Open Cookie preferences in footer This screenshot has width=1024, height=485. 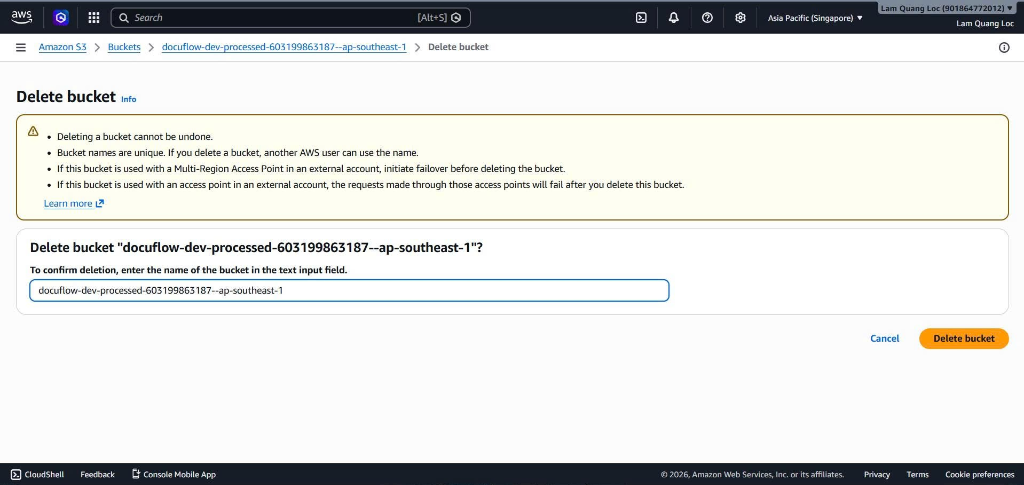(980, 475)
